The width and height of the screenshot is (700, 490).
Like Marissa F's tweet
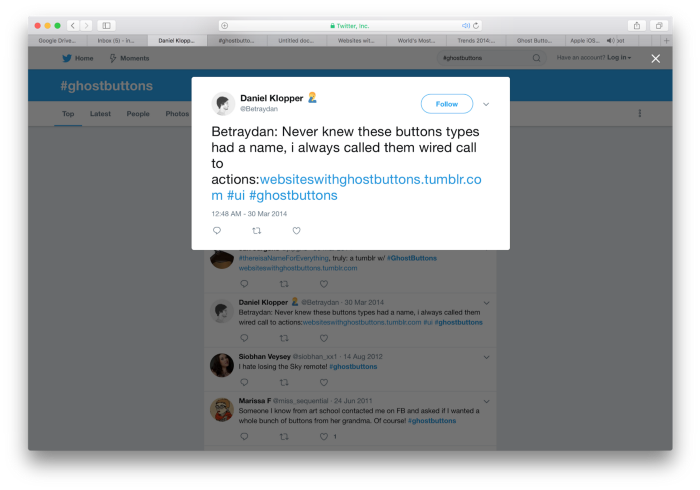click(324, 436)
